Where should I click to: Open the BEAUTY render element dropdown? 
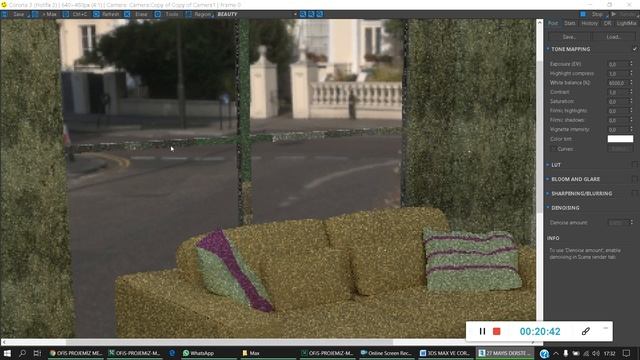pyautogui.click(x=257, y=14)
